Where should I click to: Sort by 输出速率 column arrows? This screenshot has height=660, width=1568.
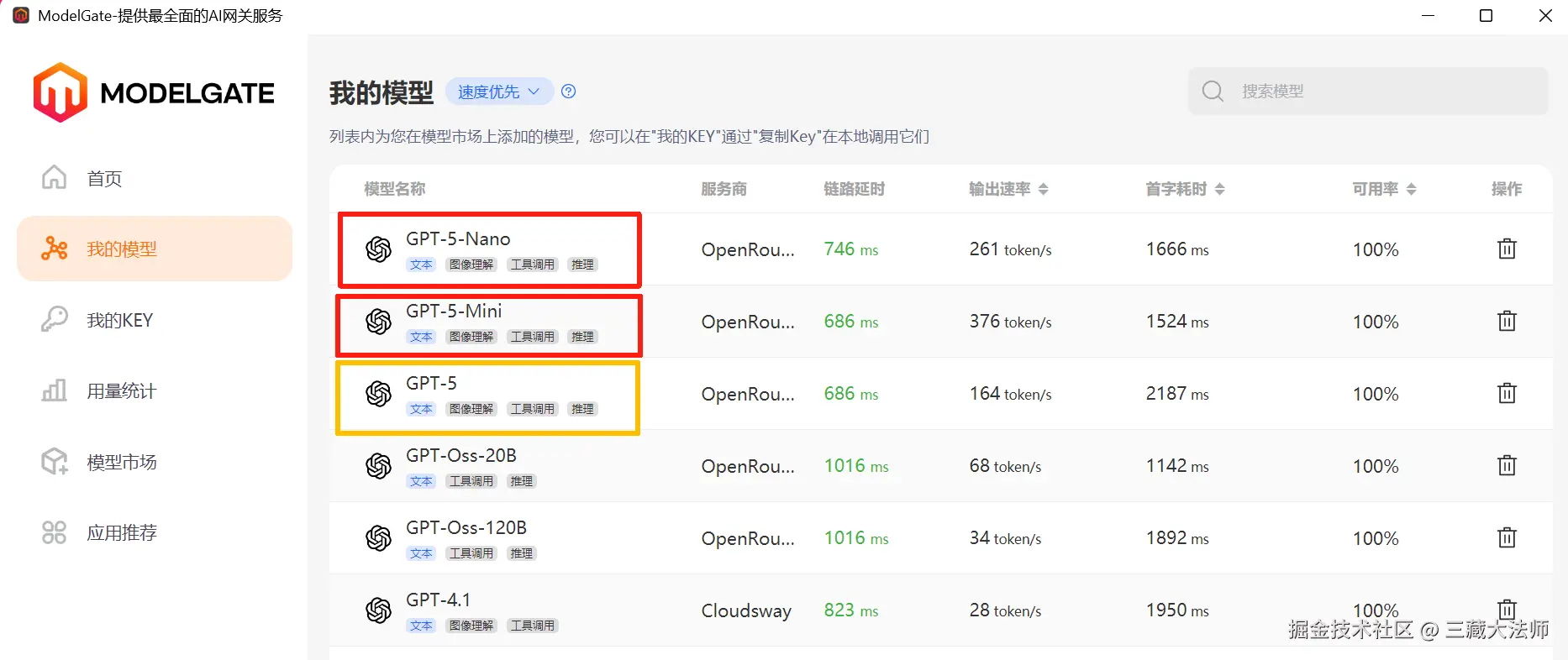click(1043, 189)
